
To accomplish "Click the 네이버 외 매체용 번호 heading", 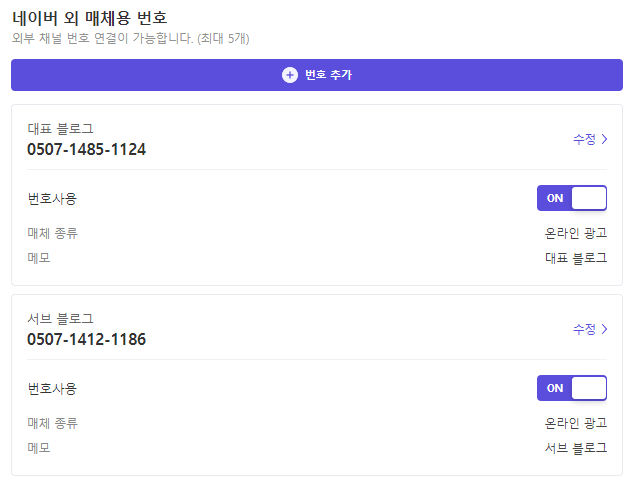I will click(89, 18).
